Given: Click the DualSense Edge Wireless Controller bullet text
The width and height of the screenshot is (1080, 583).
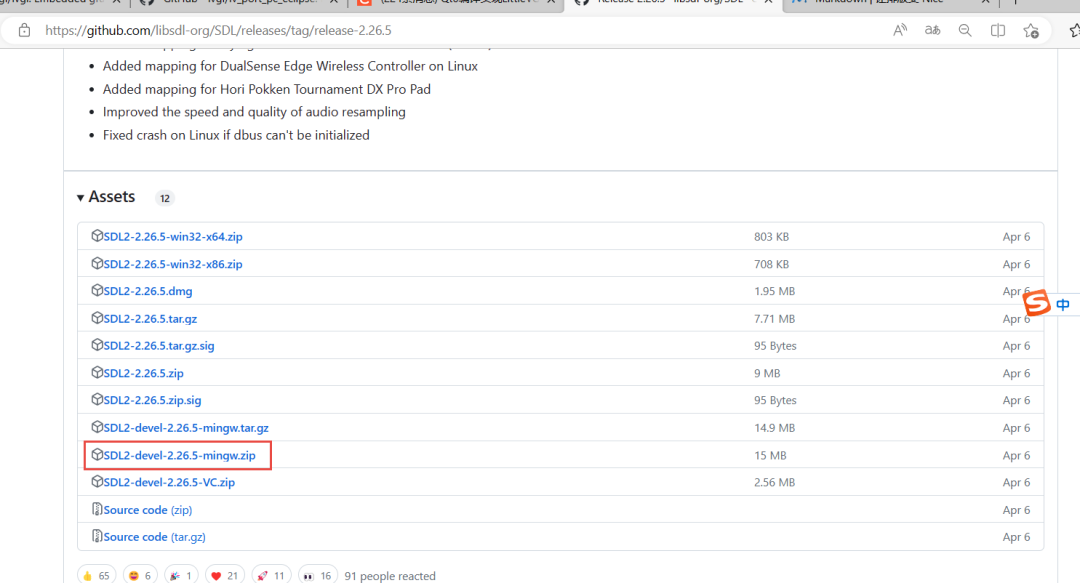Looking at the screenshot, I should tap(290, 66).
